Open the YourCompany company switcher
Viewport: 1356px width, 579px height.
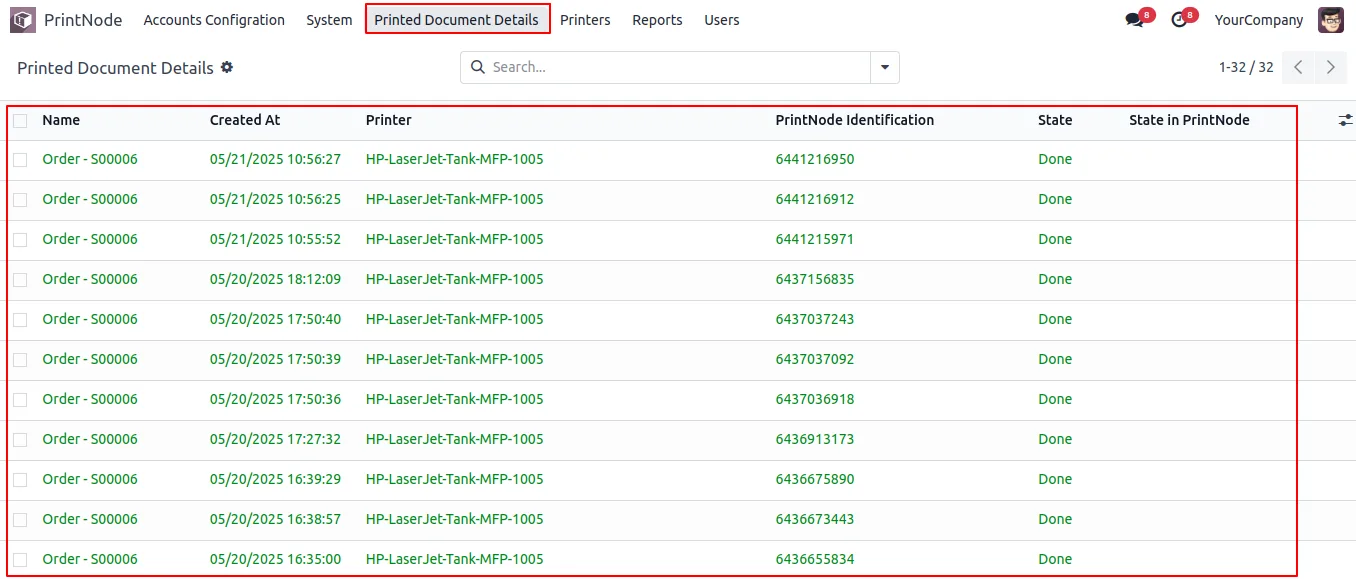(x=1259, y=20)
